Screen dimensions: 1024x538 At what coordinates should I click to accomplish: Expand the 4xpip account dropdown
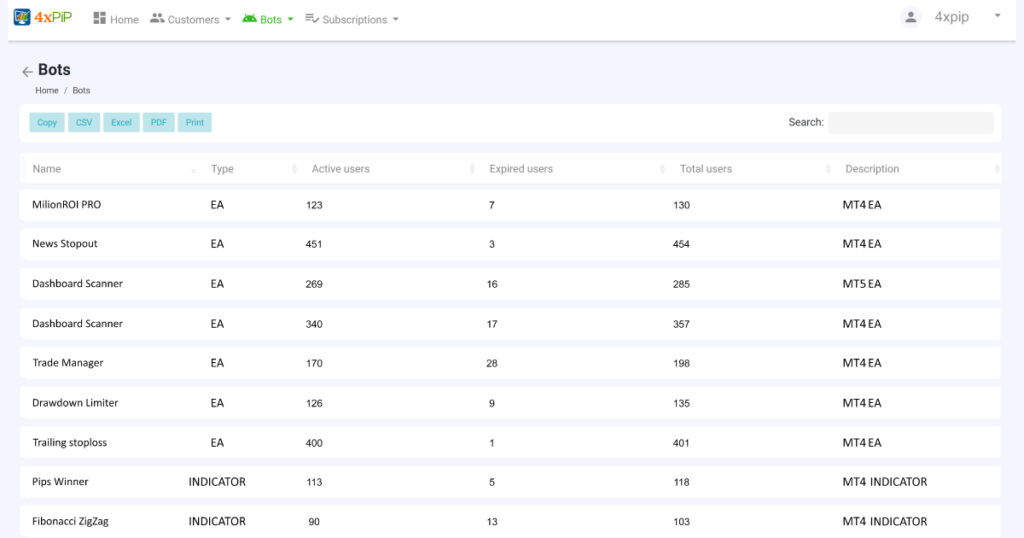click(997, 17)
